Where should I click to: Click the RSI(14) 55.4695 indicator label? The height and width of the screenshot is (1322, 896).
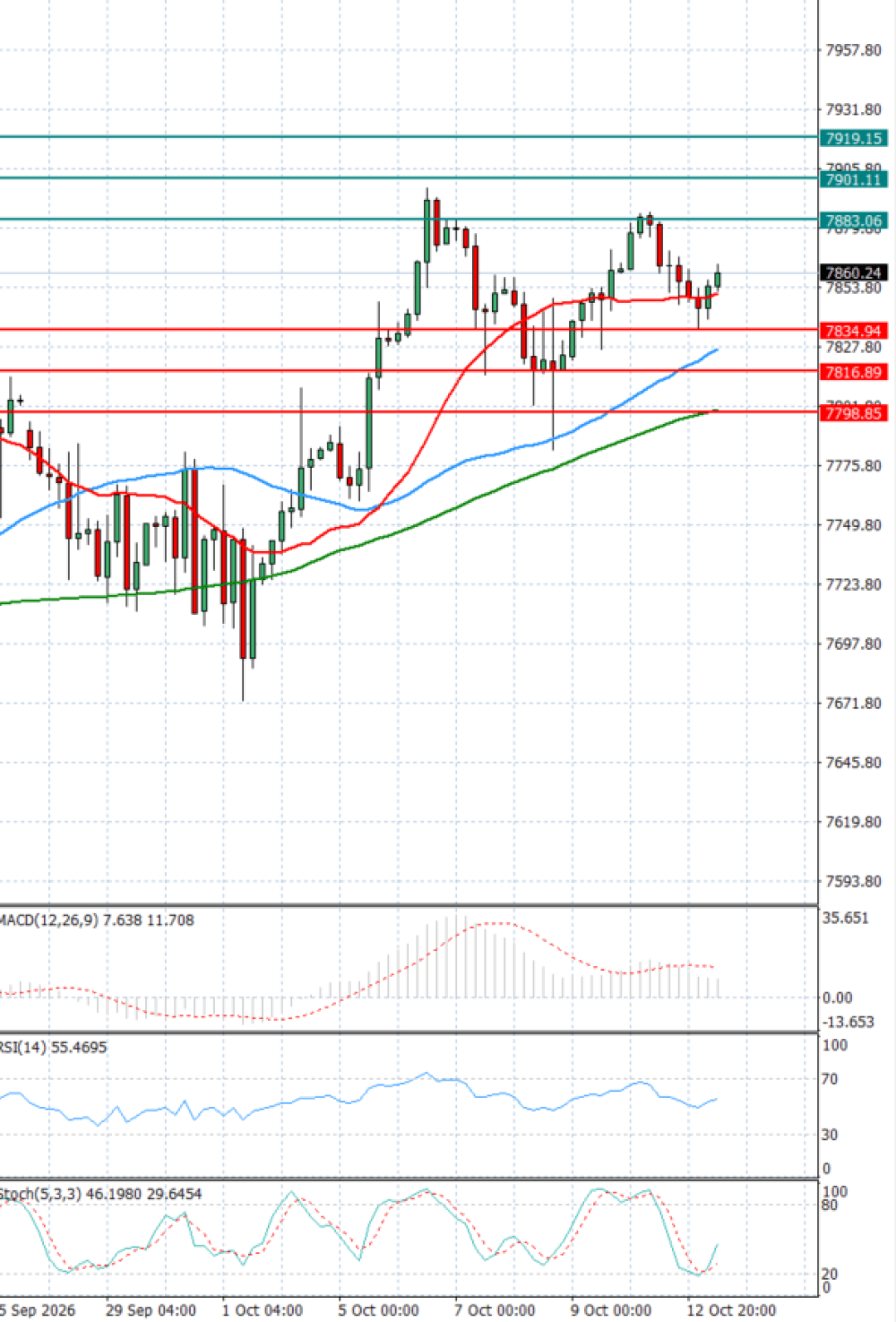[x=53, y=1048]
